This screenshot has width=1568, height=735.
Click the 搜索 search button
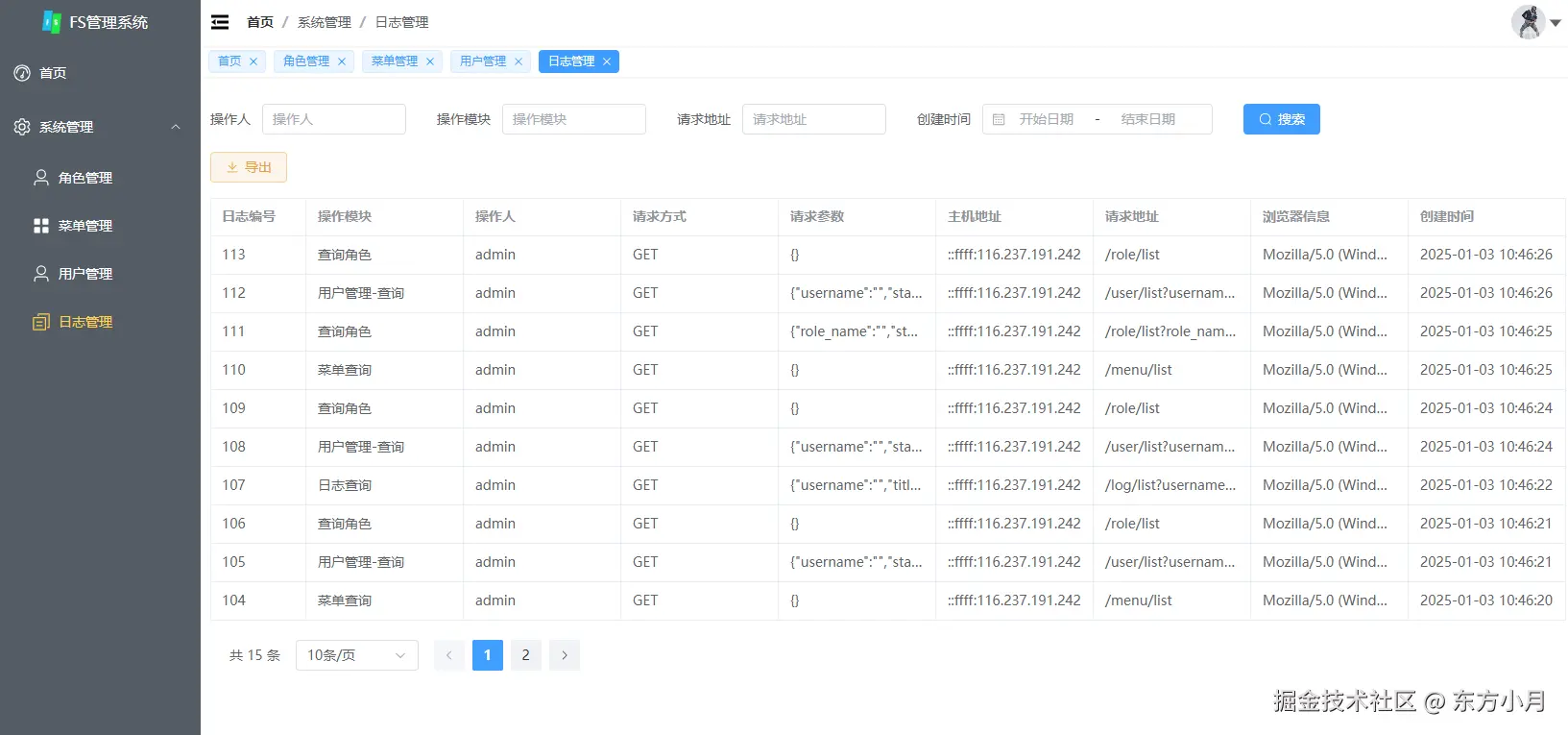[1282, 119]
